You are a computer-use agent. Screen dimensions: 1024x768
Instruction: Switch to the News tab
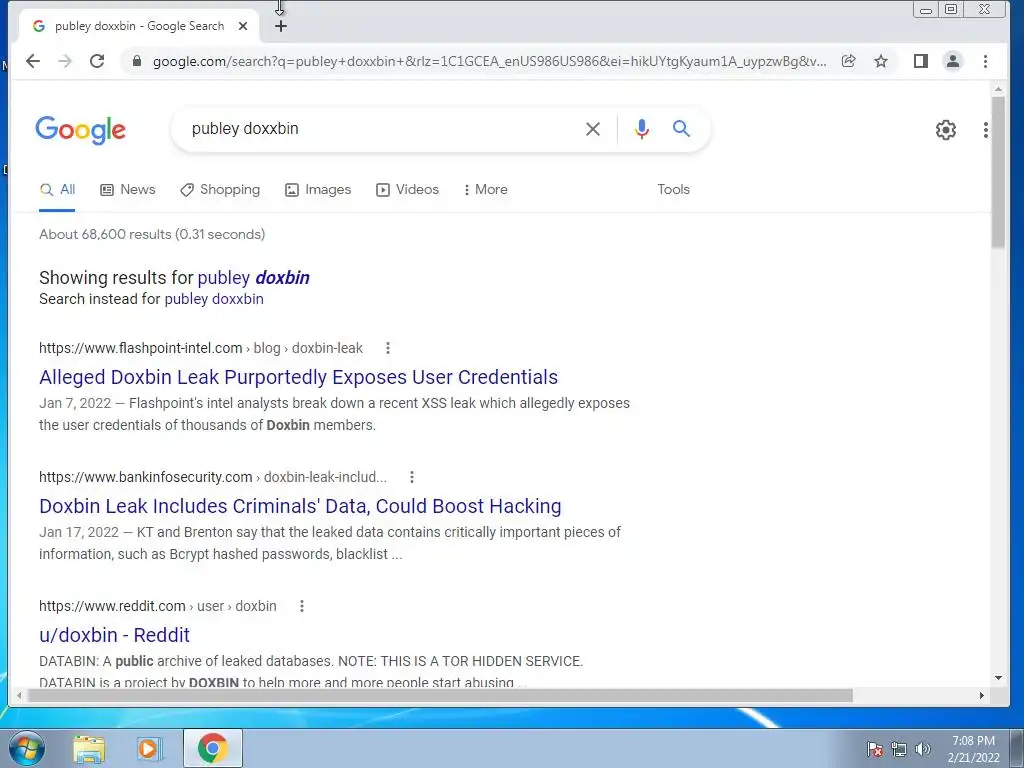tap(127, 189)
